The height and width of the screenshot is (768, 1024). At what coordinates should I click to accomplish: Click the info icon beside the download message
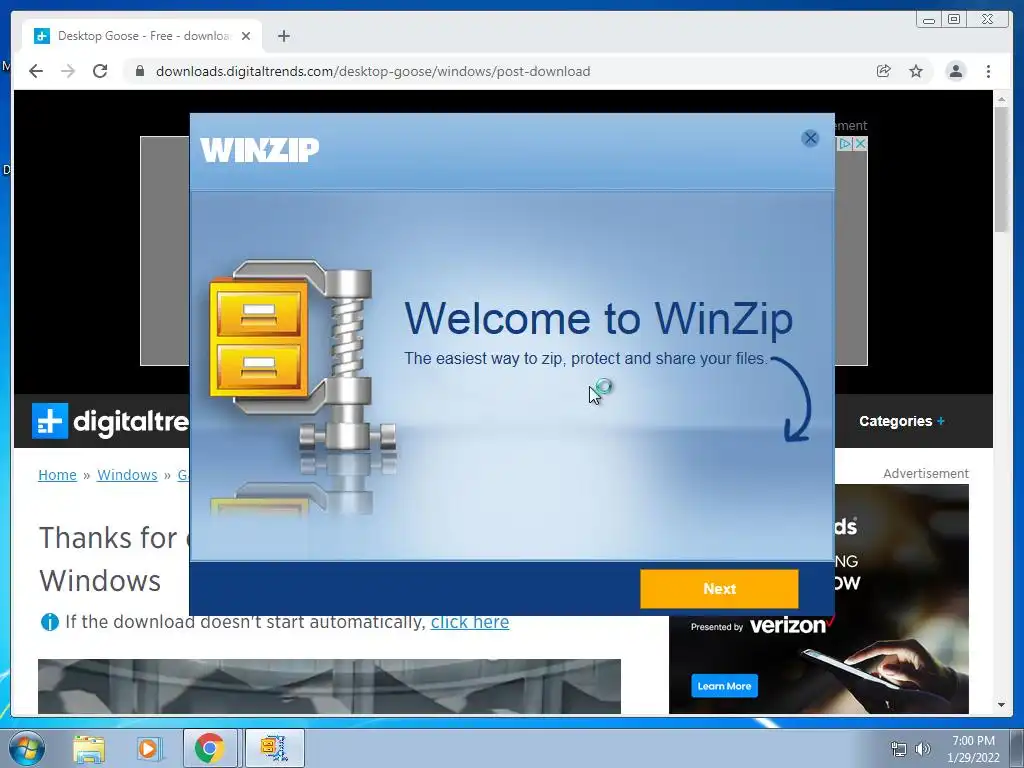click(50, 622)
